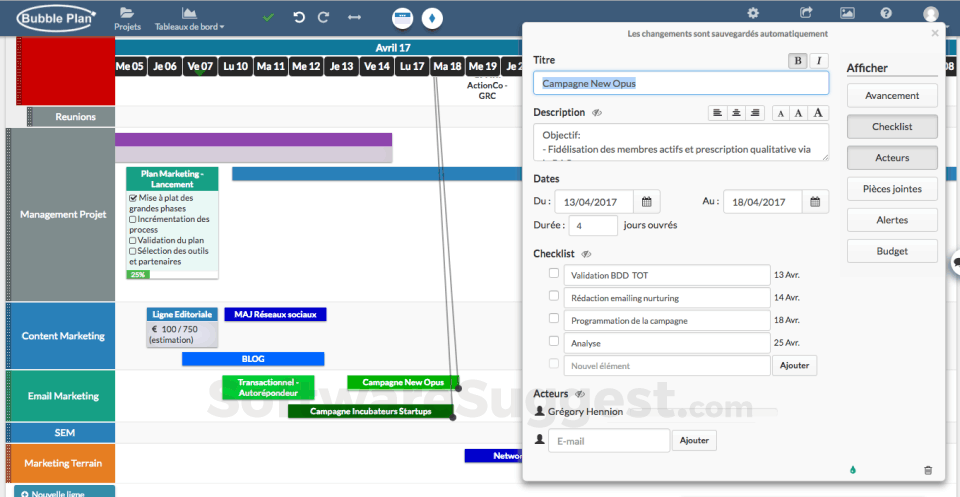Check the Validation BDD TOT item
The width and height of the screenshot is (960, 497).
point(554,273)
